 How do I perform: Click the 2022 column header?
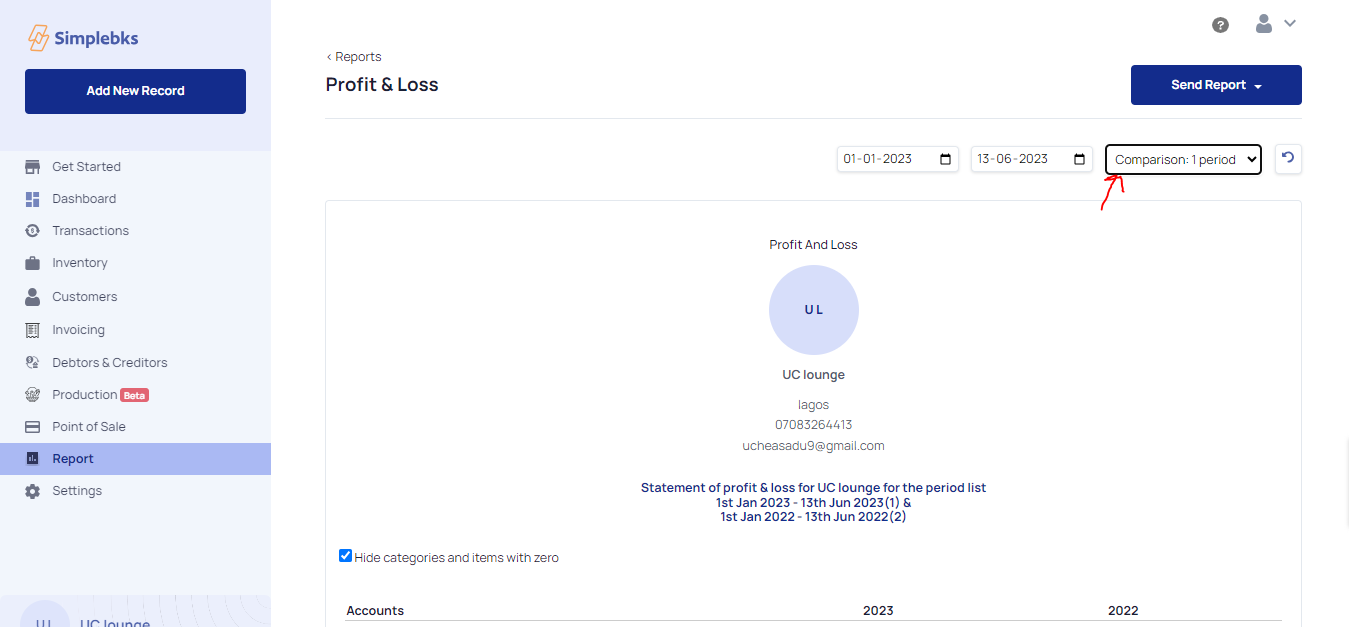coord(1123,610)
